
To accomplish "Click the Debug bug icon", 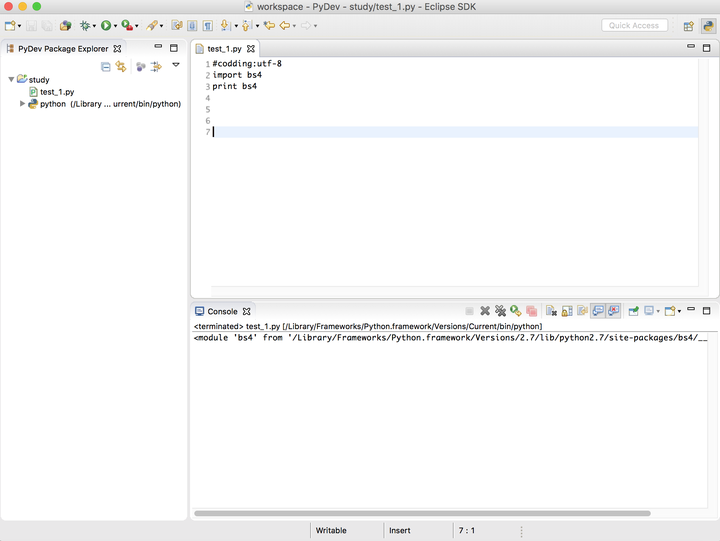I will 85,26.
